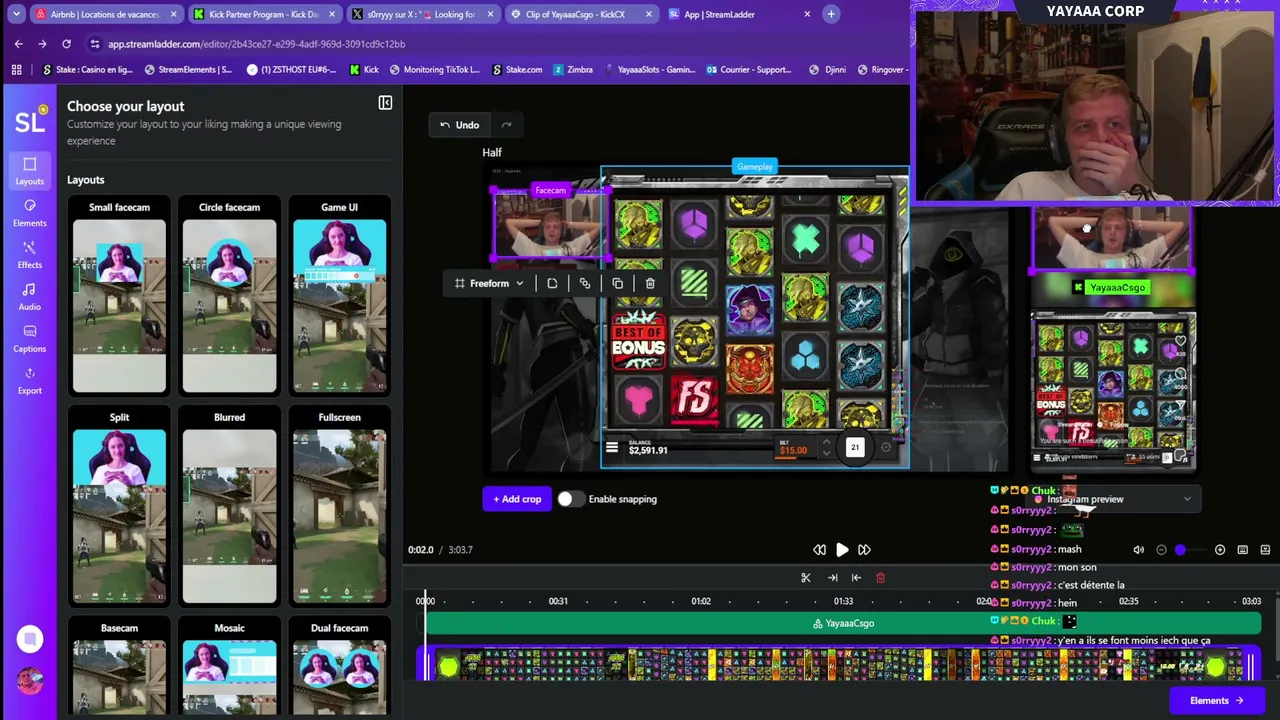The height and width of the screenshot is (720, 1280).
Task: Click the timeline save icon at far right
Action: (1265, 550)
